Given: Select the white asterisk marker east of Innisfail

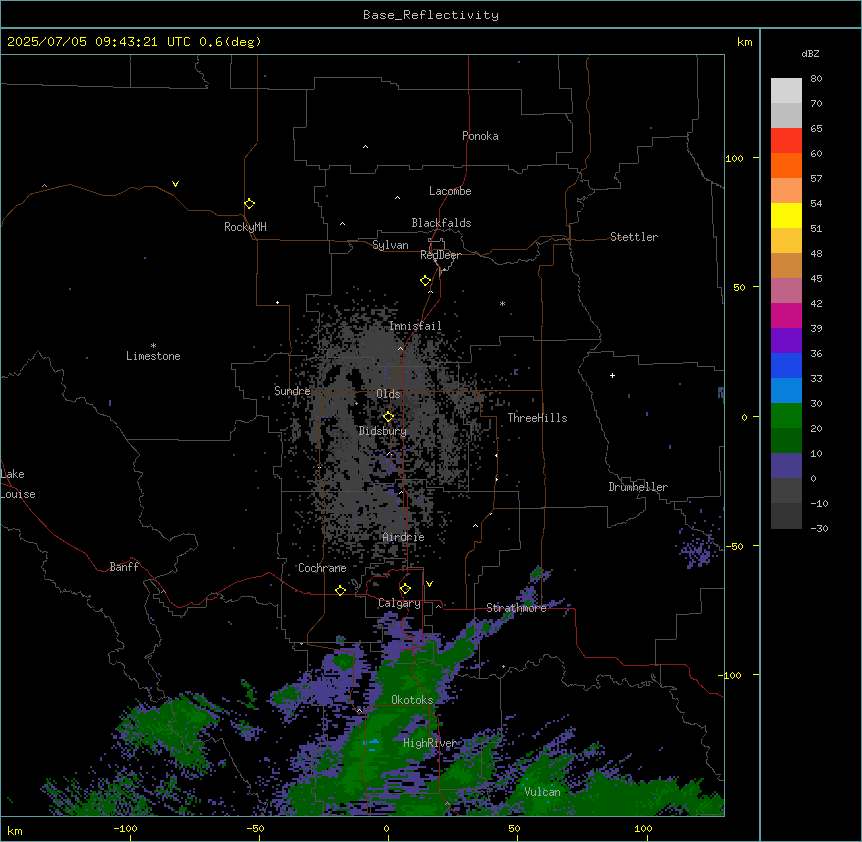Looking at the screenshot, I should point(502,303).
